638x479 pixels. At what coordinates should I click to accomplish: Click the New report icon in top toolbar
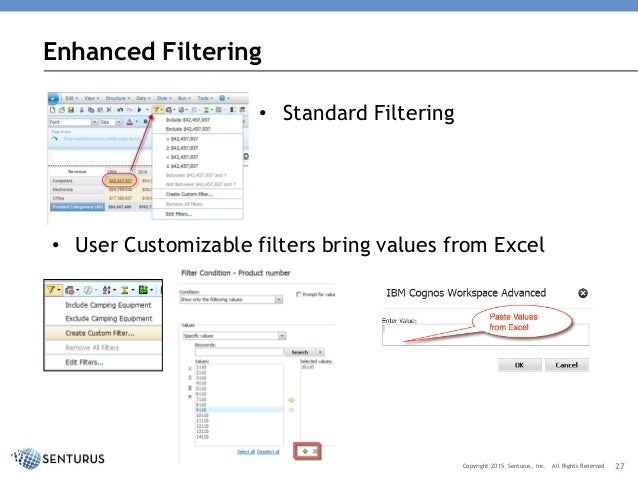[52, 110]
